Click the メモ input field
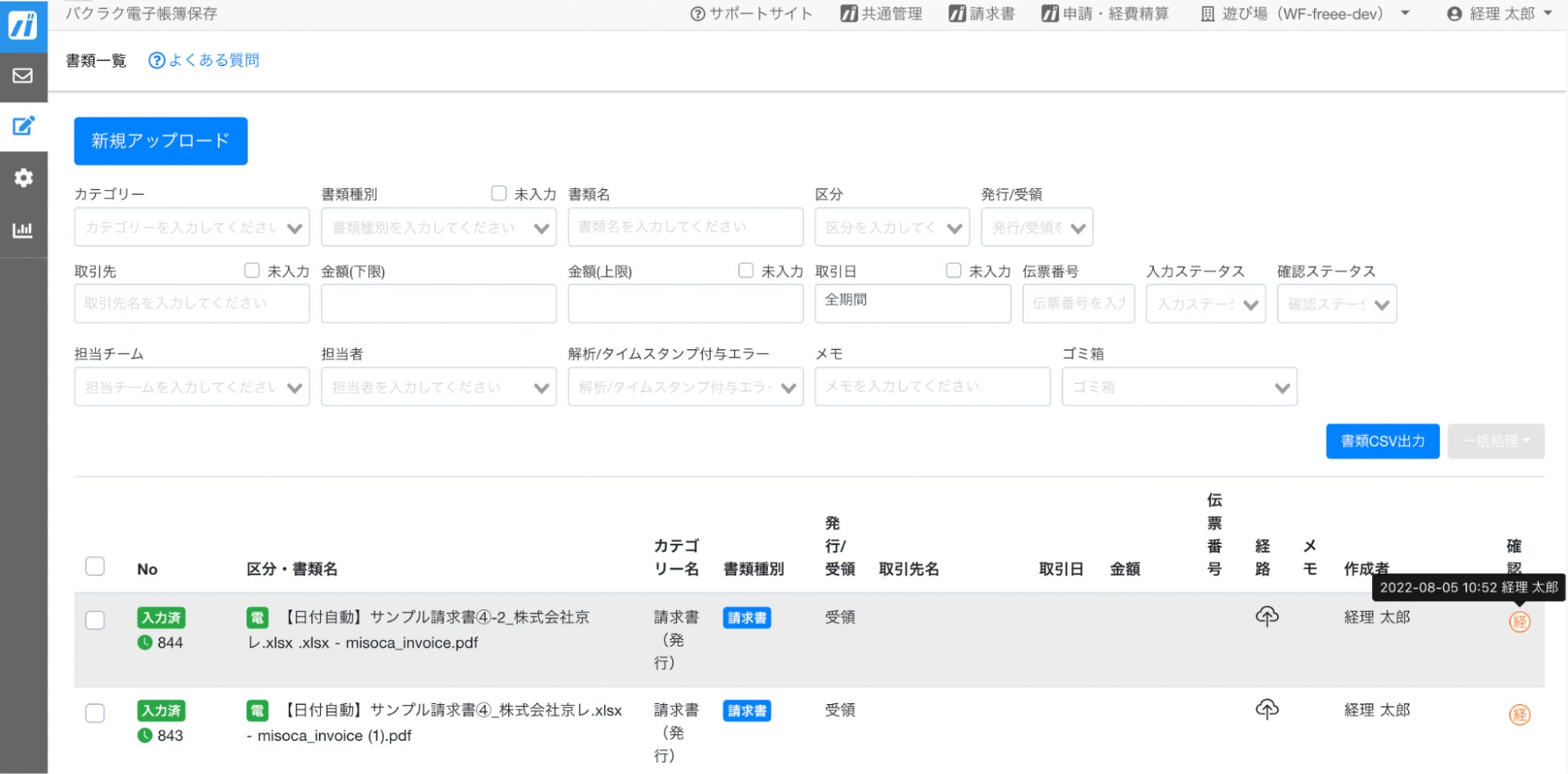1568x774 pixels. [x=932, y=386]
